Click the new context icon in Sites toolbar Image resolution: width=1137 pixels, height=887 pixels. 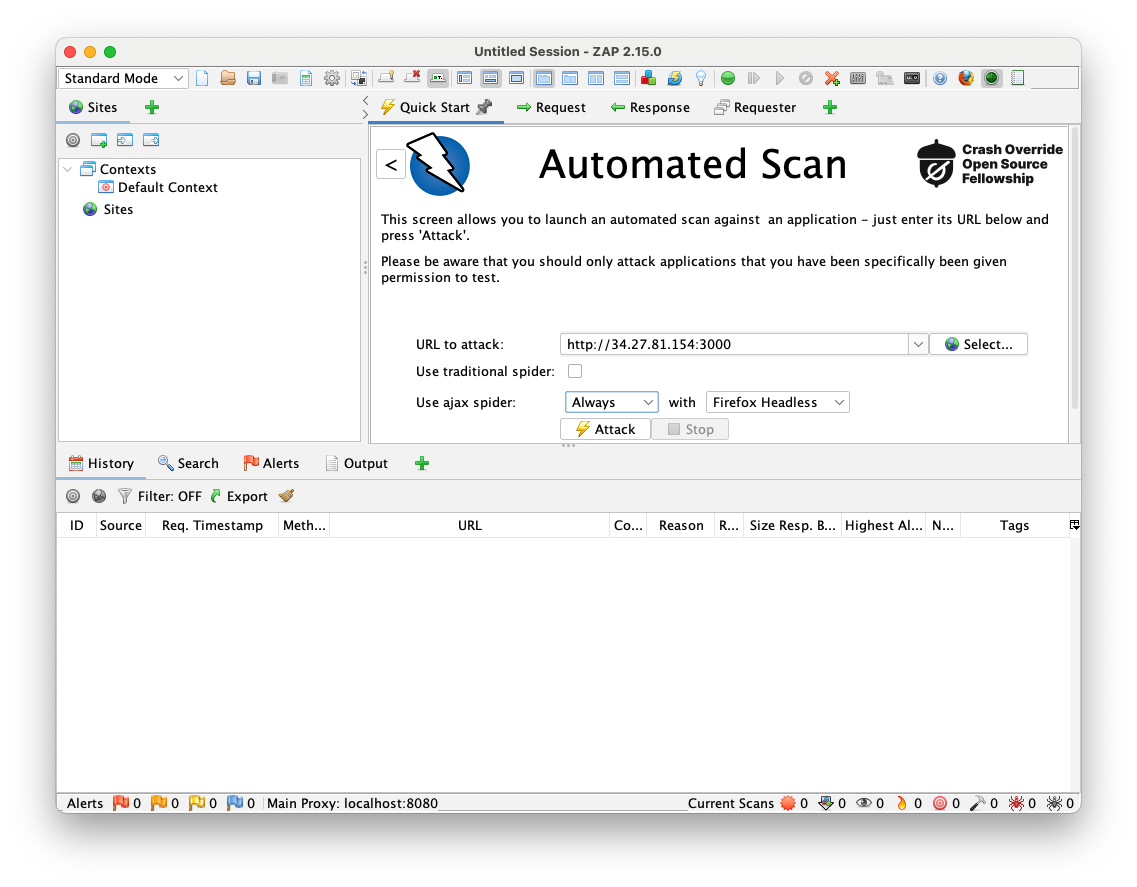click(99, 140)
